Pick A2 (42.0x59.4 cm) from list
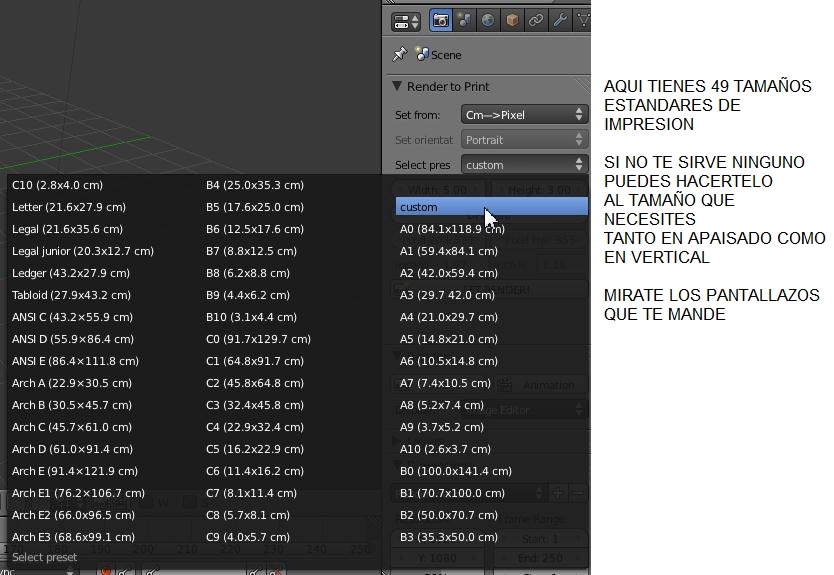Viewport: 834px width, 575px height. coord(449,273)
